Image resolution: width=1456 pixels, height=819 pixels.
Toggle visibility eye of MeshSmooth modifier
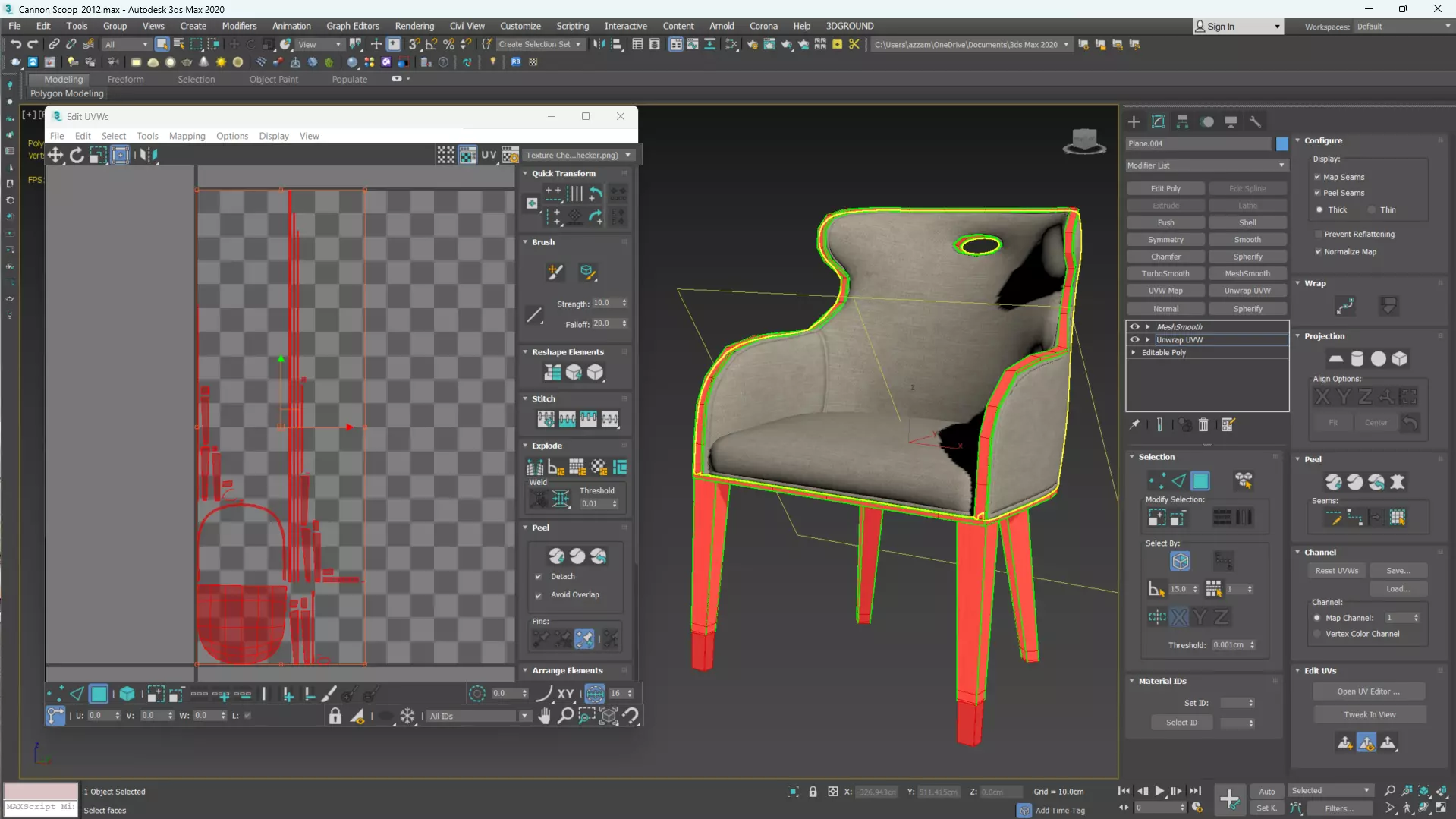point(1135,327)
